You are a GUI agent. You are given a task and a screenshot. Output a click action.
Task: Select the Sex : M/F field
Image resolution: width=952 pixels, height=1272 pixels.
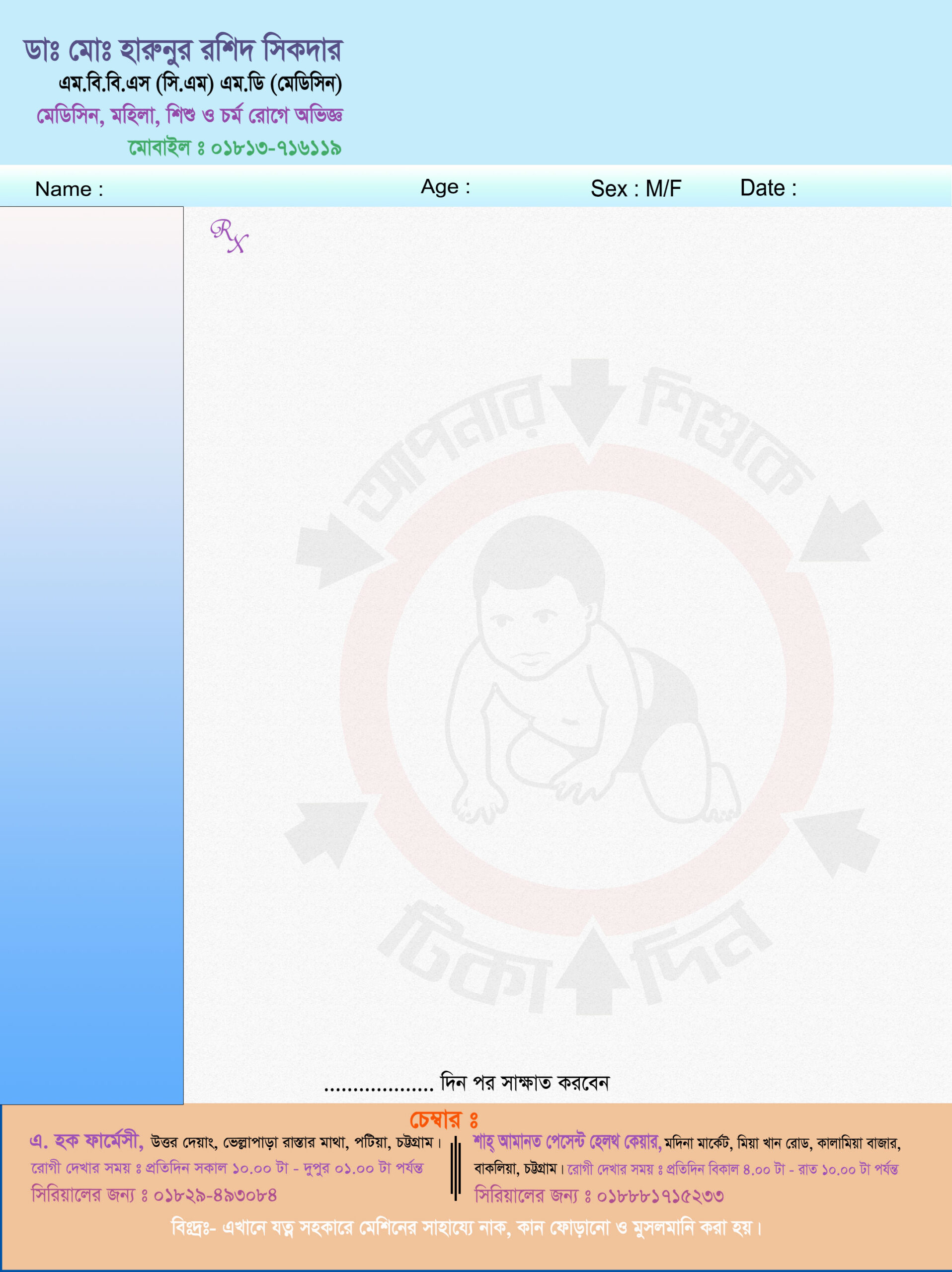636,189
